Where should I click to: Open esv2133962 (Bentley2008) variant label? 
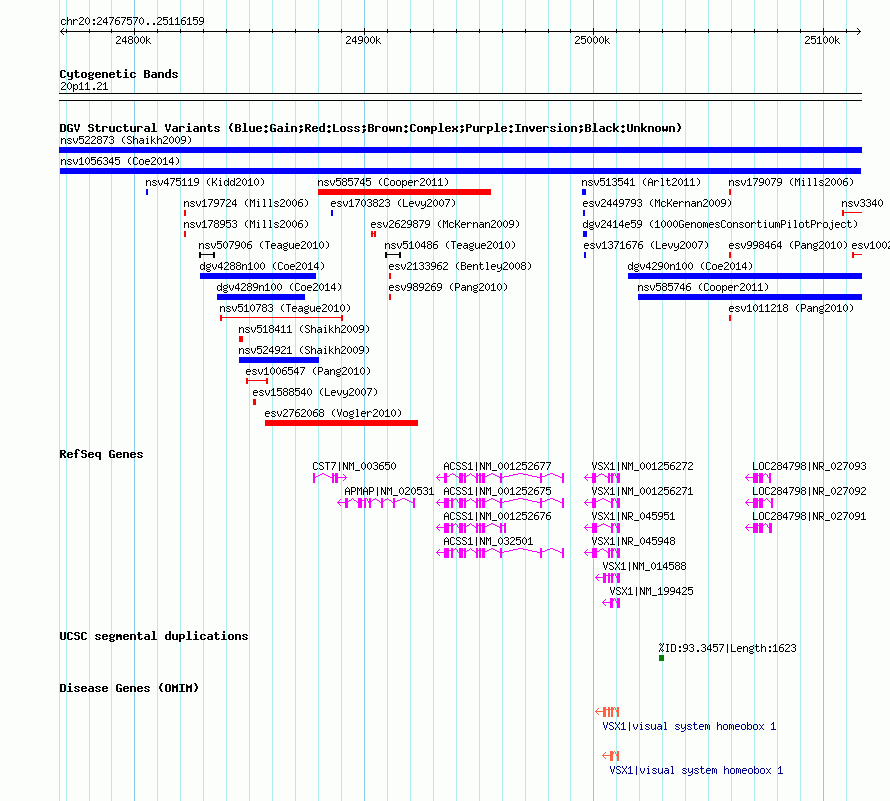point(460,266)
